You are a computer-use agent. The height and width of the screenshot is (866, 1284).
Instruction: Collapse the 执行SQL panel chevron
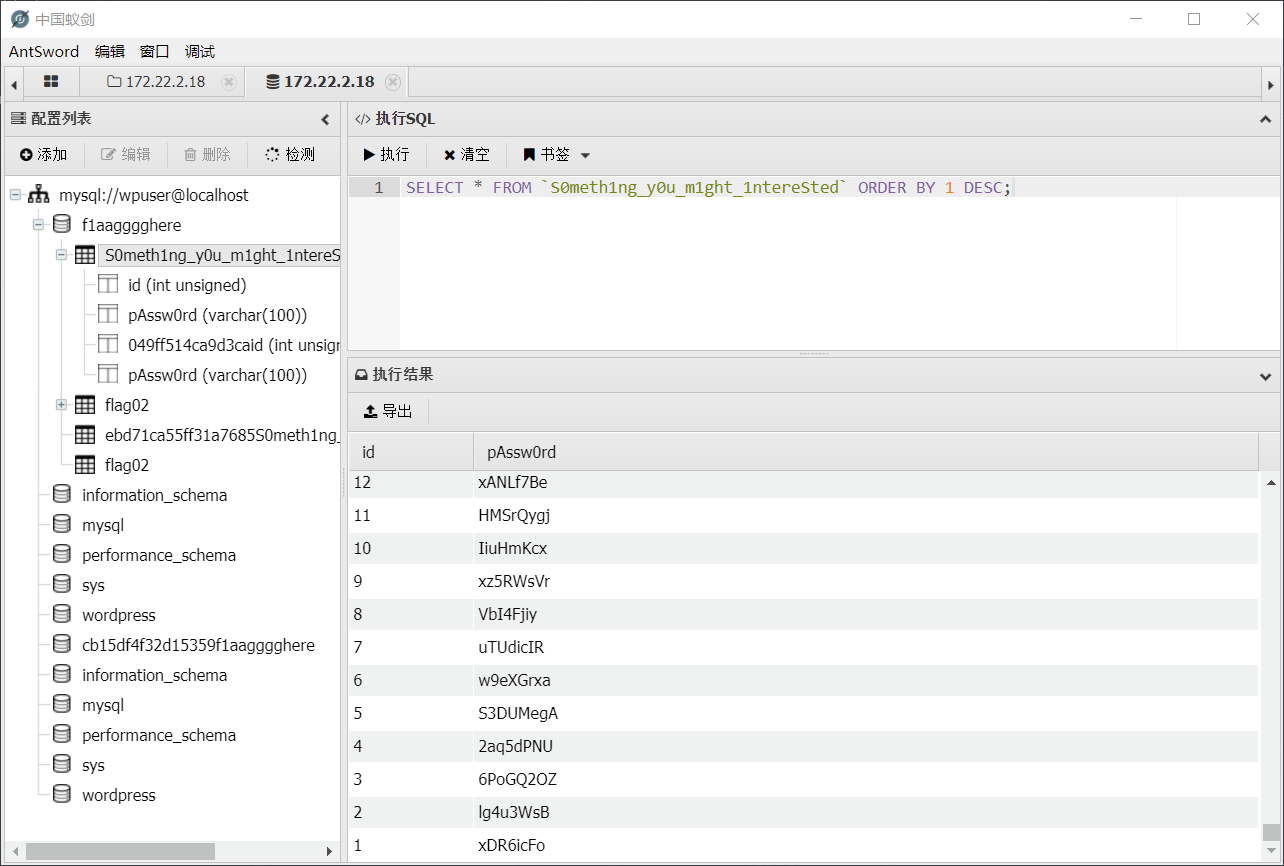(x=1265, y=119)
